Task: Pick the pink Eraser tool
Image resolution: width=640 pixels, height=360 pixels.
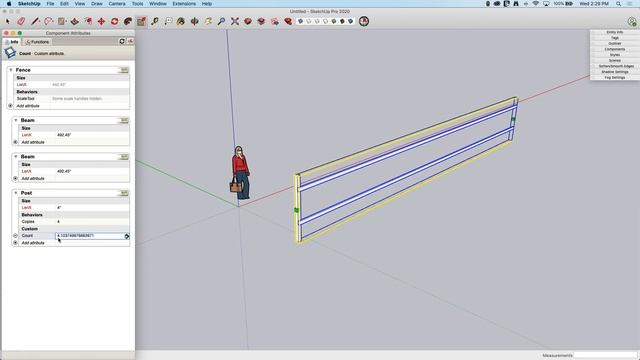Action: tap(21, 21)
